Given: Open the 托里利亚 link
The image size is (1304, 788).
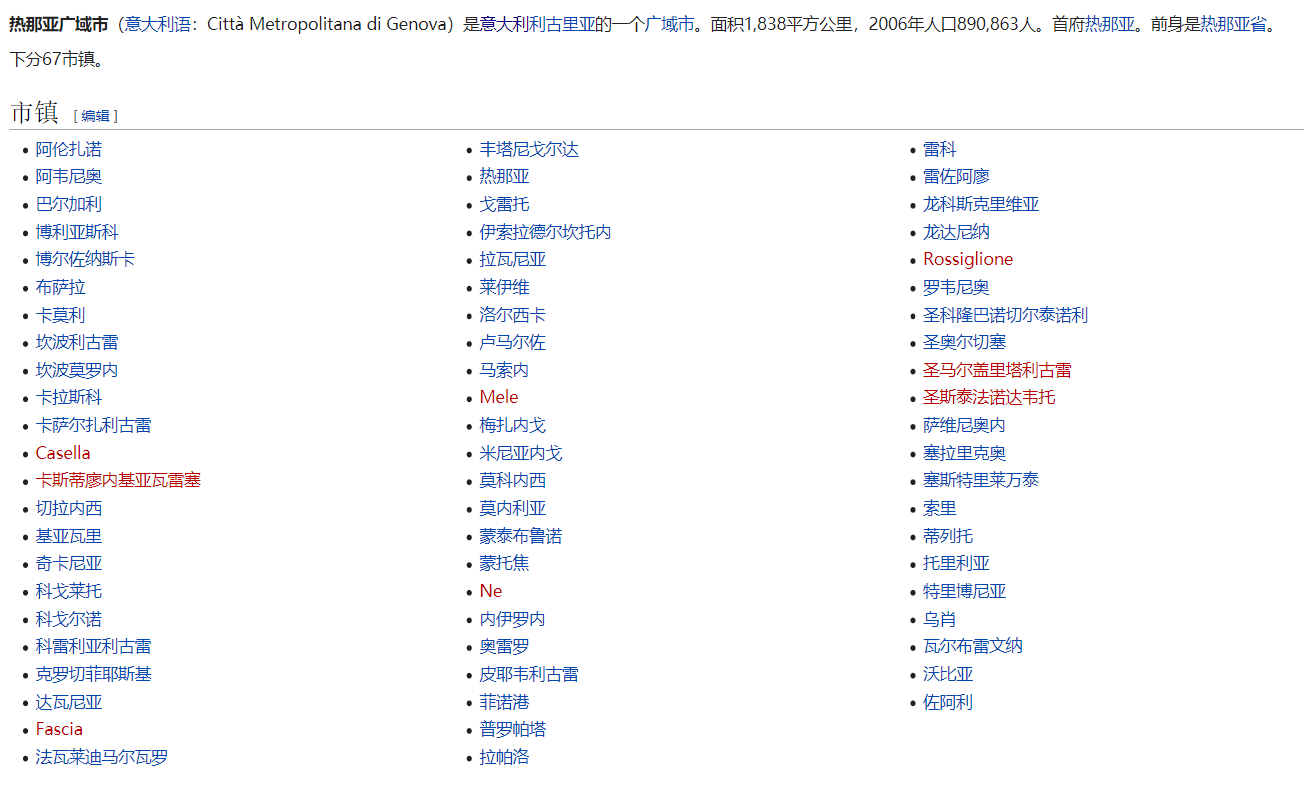Looking at the screenshot, I should coord(956,564).
